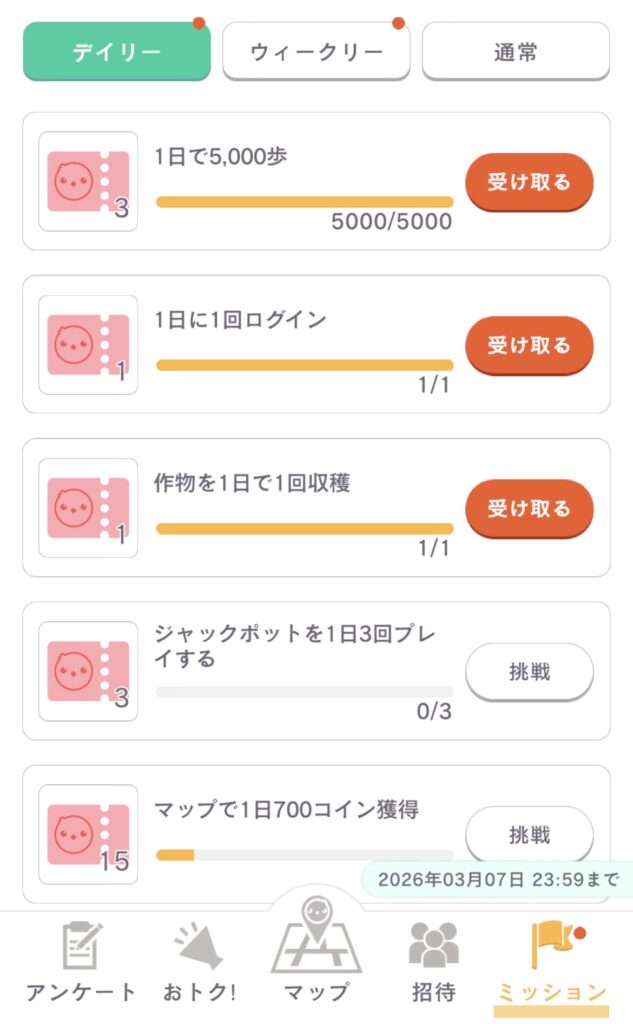This screenshot has height=1024, width=633.
Task: Switch to the ウィークリー tab
Action: [x=316, y=52]
